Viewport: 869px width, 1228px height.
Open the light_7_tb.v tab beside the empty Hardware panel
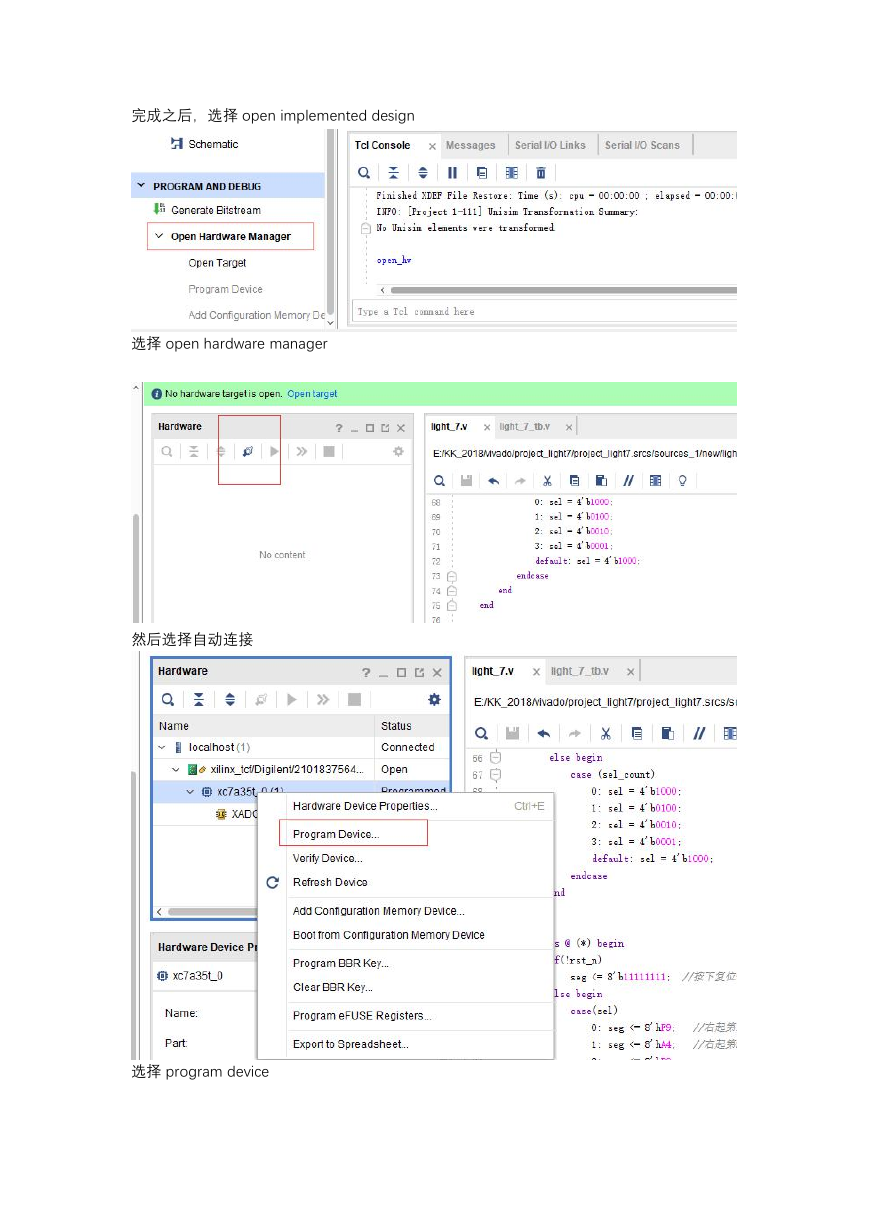pyautogui.click(x=524, y=427)
